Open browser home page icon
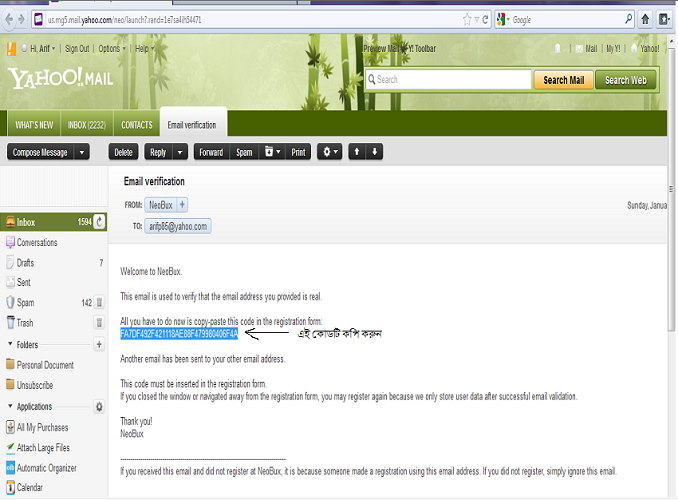Screen dimensions: 678x500 tap(645, 19)
